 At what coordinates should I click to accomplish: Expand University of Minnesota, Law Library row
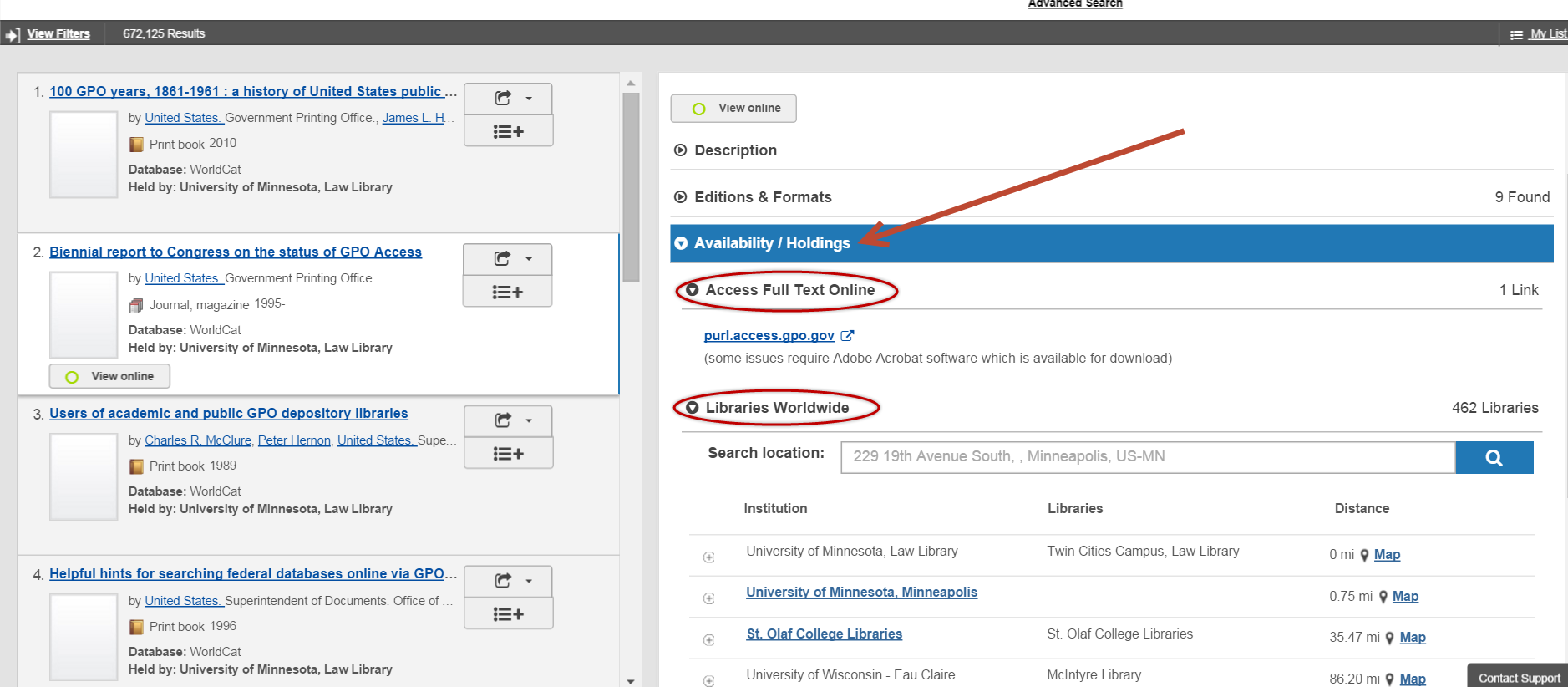[x=709, y=557]
